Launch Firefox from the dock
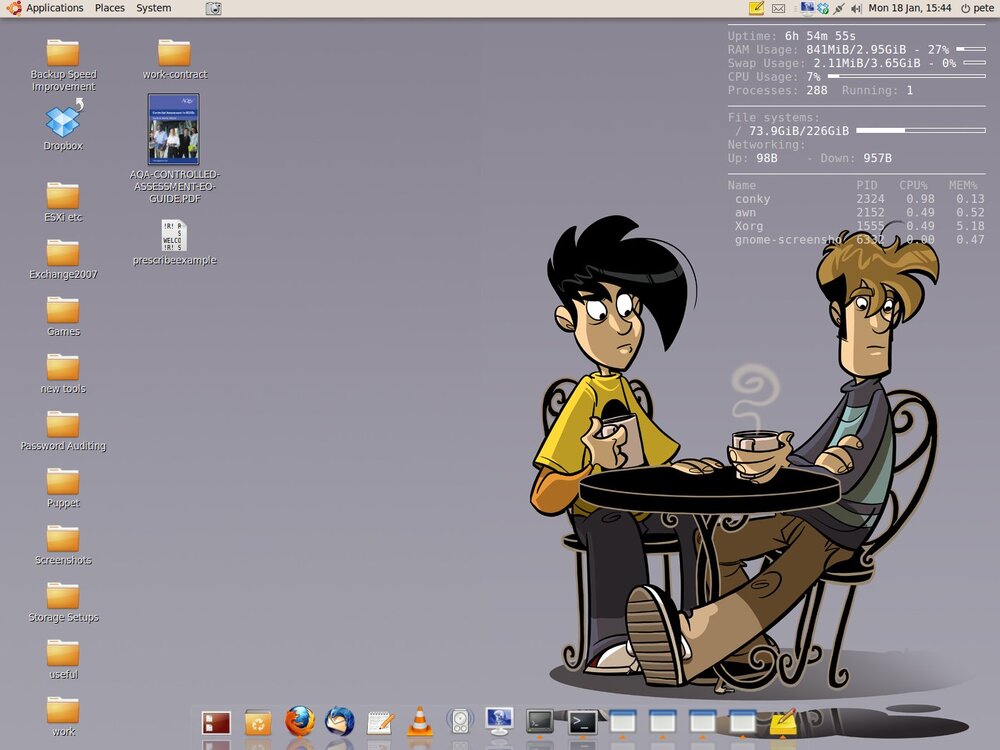The width and height of the screenshot is (1000, 750). tap(300, 721)
